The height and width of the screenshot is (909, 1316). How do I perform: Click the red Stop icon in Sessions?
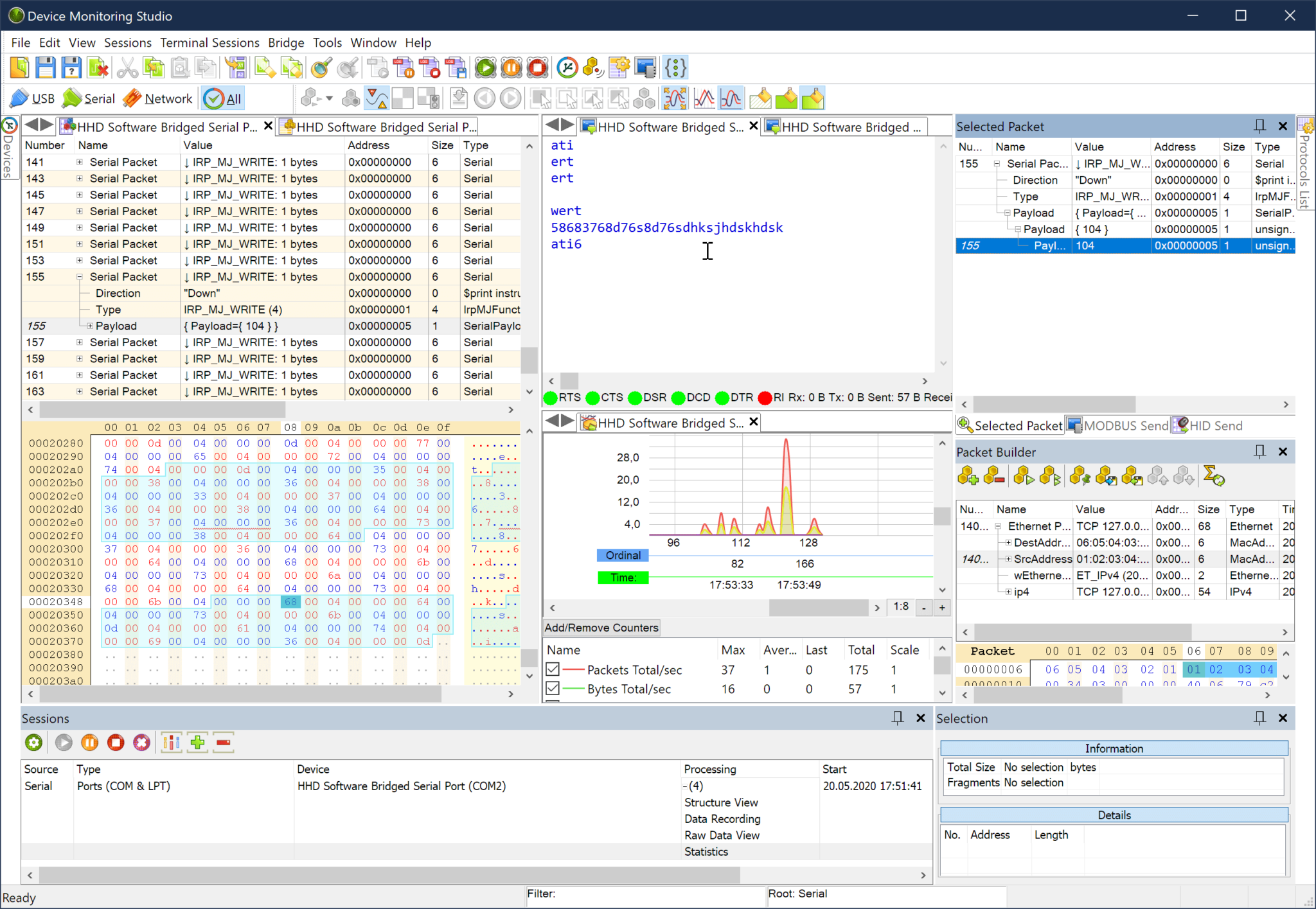point(116,743)
